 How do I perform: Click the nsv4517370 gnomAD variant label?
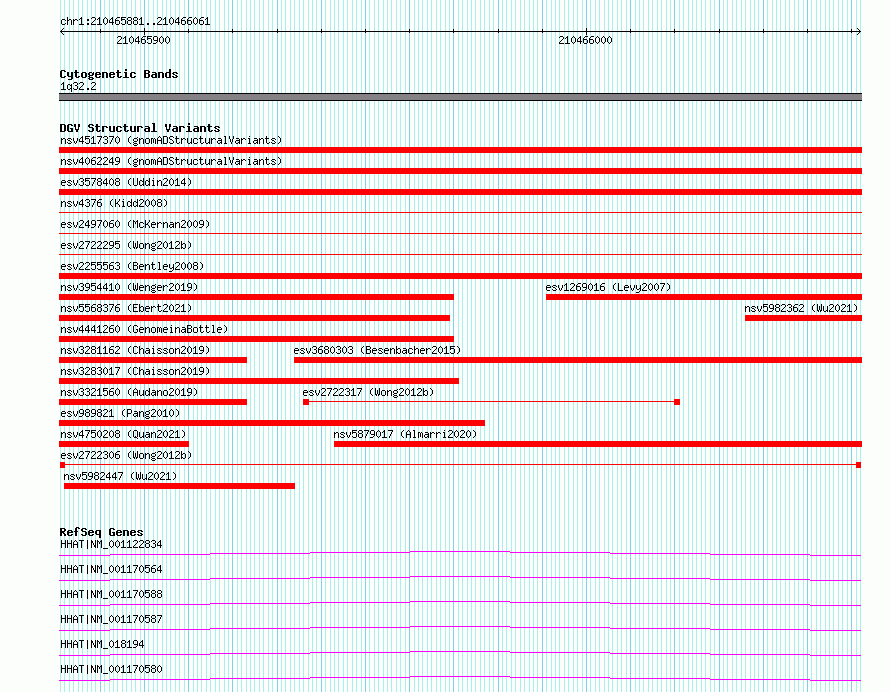(171, 140)
